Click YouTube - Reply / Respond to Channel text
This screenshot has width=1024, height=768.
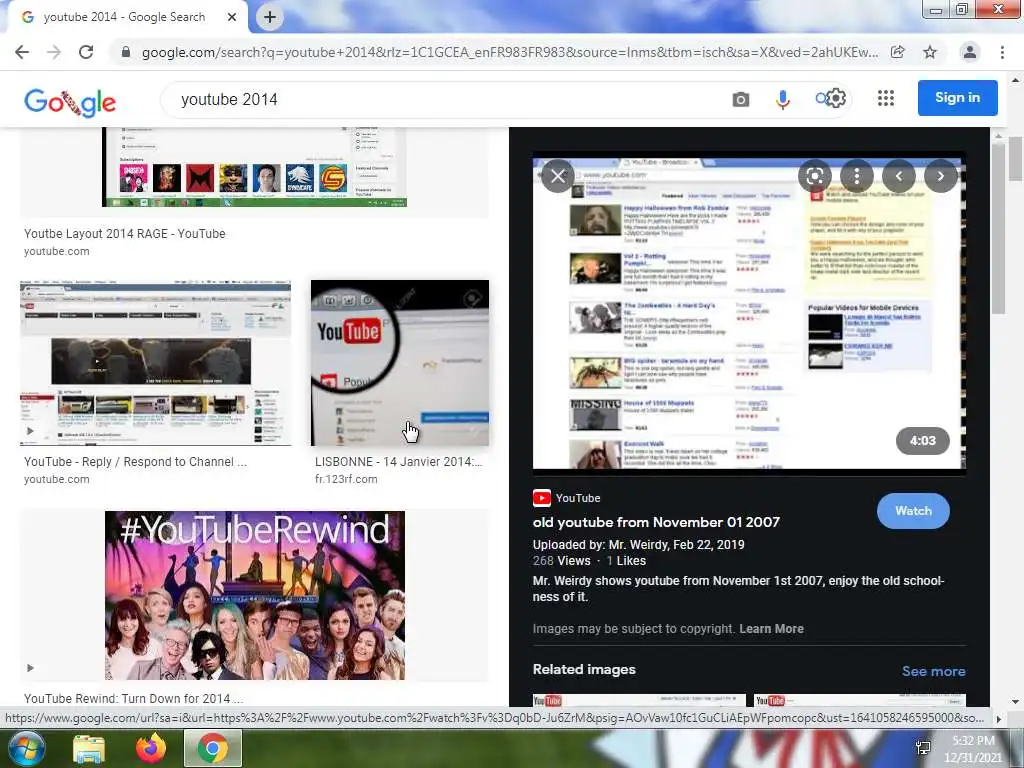(x=135, y=462)
